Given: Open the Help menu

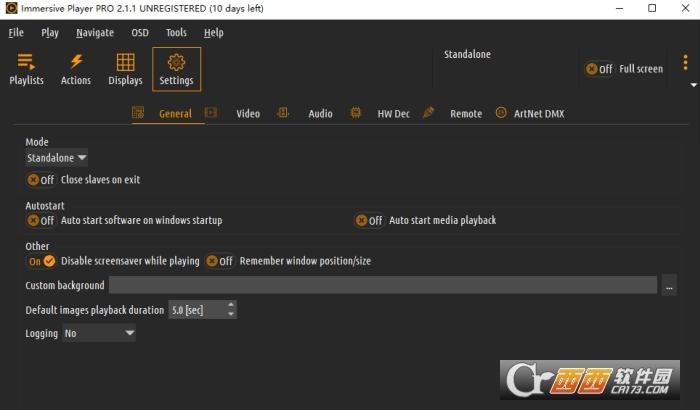Looking at the screenshot, I should click(213, 33).
